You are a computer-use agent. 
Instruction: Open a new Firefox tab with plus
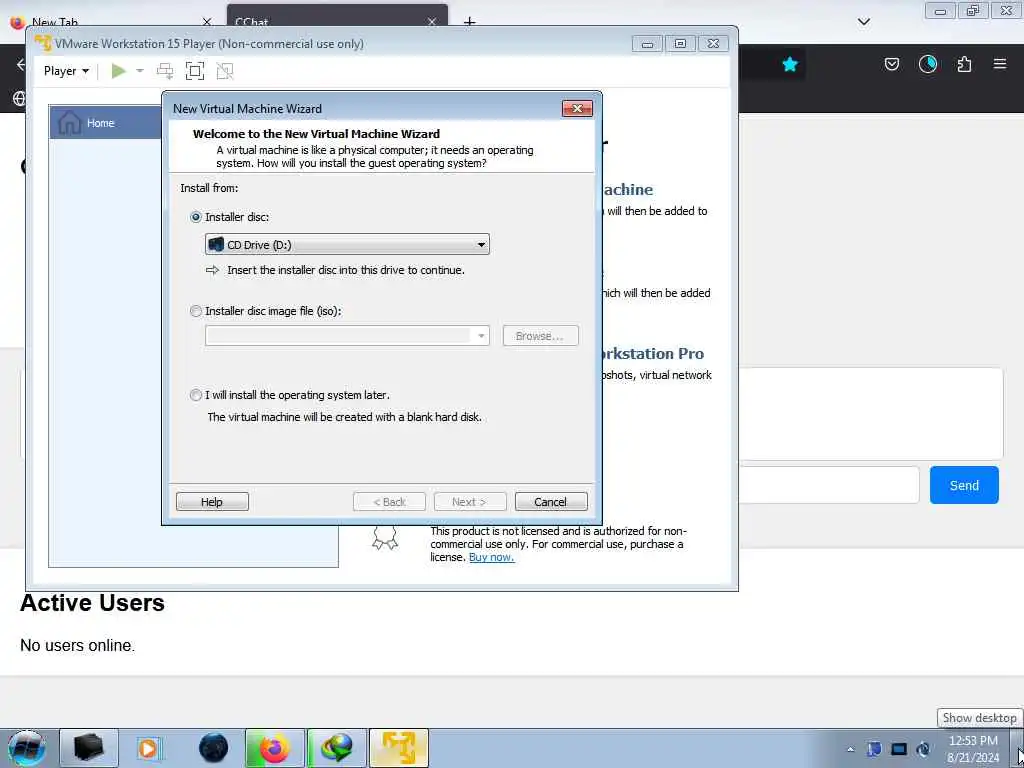(x=469, y=22)
